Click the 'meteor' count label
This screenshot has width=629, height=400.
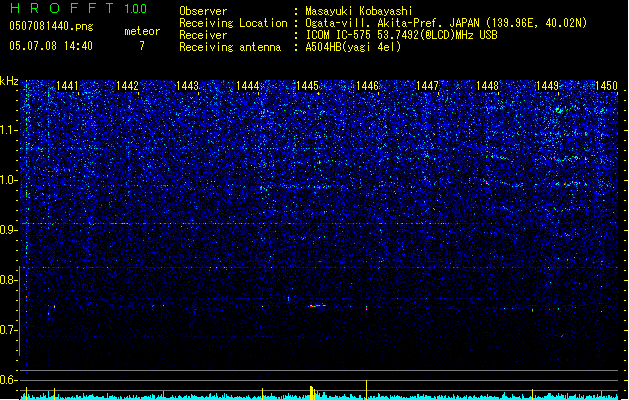pyautogui.click(x=142, y=31)
